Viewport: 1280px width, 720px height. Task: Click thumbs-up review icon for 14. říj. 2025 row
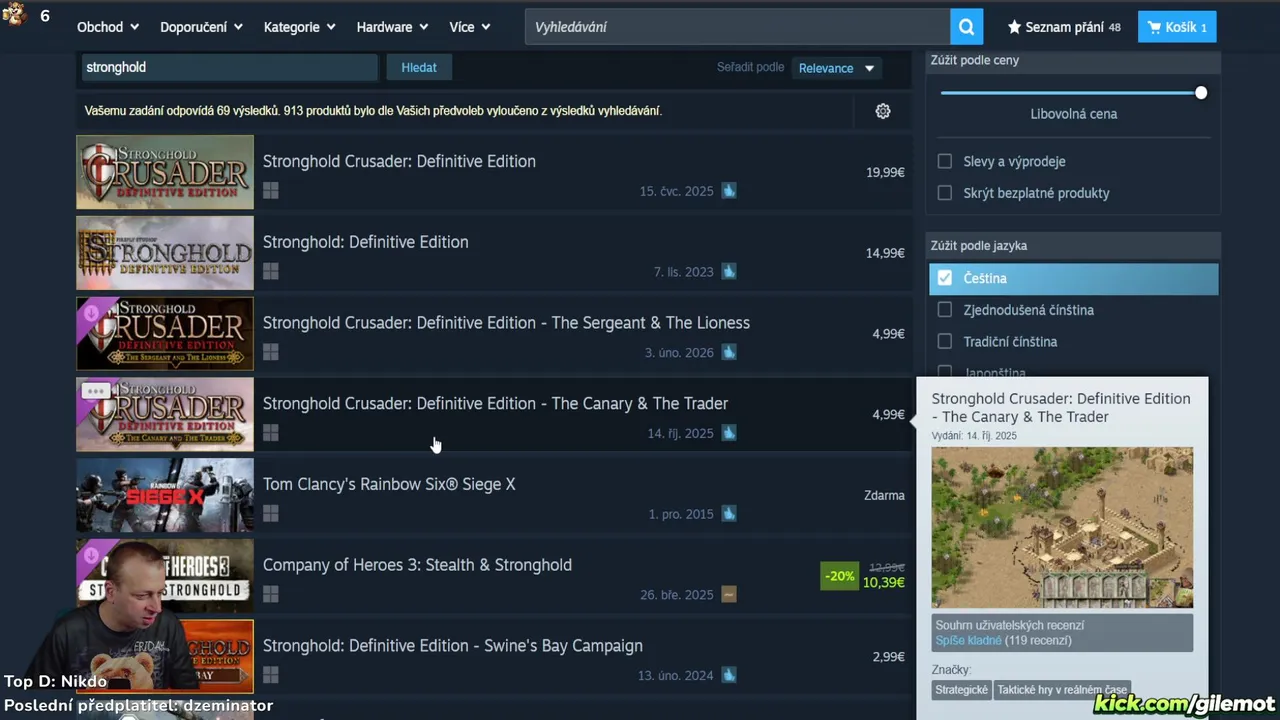click(729, 433)
